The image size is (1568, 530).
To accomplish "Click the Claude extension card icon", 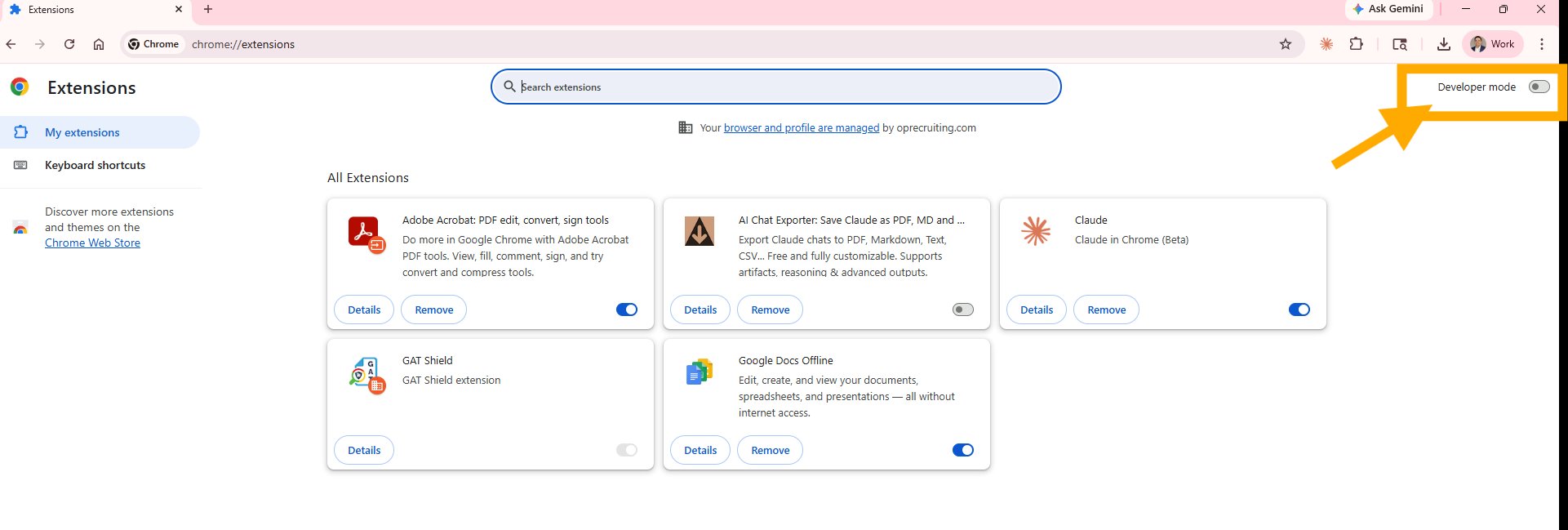I will point(1036,231).
